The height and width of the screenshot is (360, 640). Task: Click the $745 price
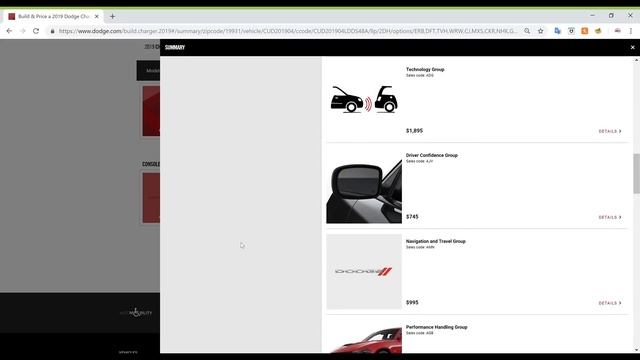pyautogui.click(x=412, y=217)
